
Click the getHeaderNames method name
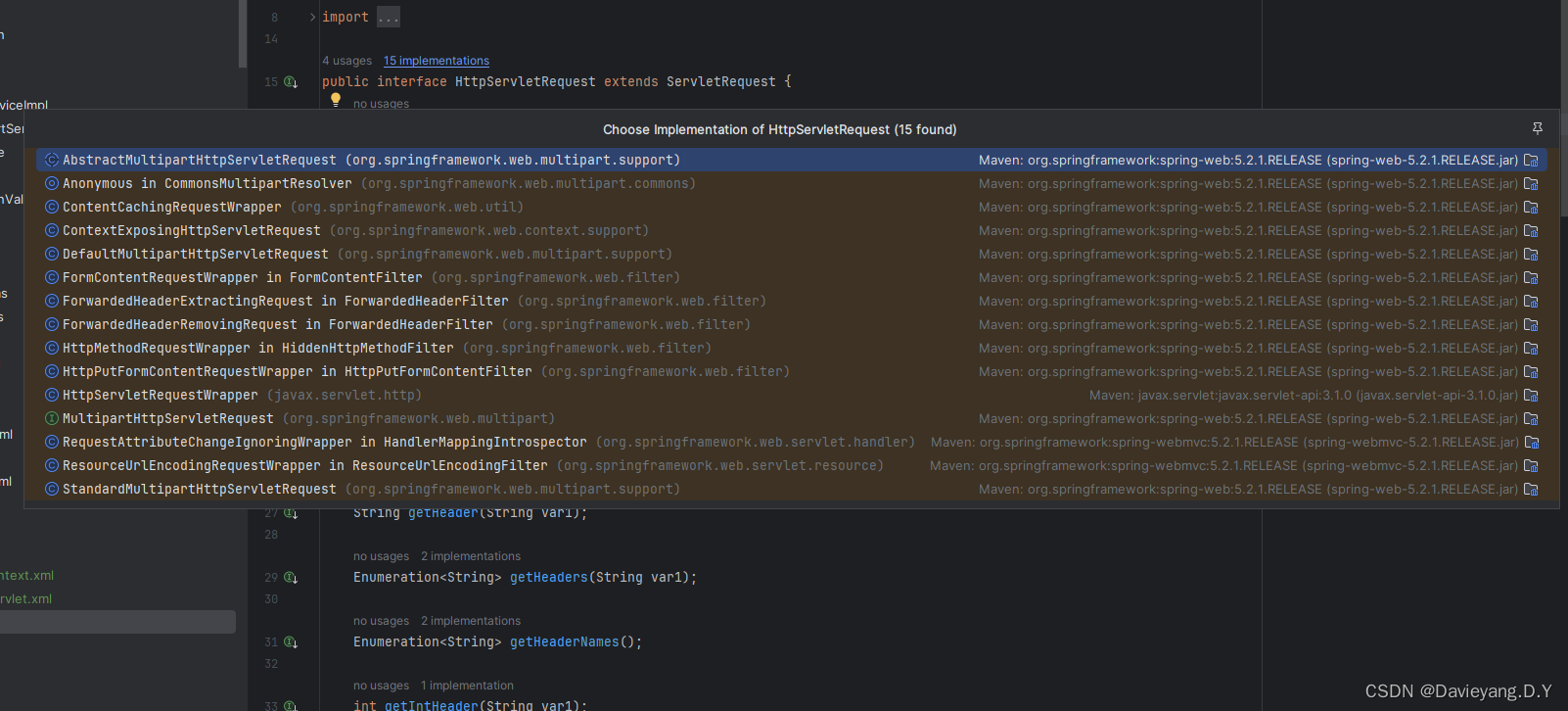pos(564,642)
